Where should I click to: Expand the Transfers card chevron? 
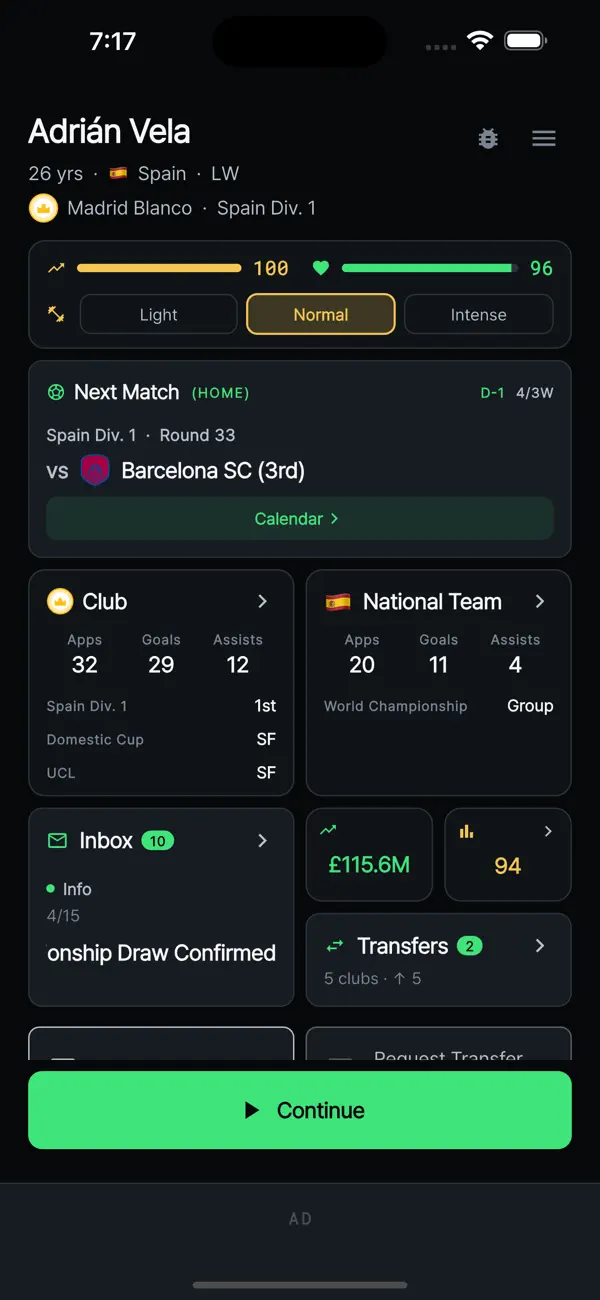point(540,946)
